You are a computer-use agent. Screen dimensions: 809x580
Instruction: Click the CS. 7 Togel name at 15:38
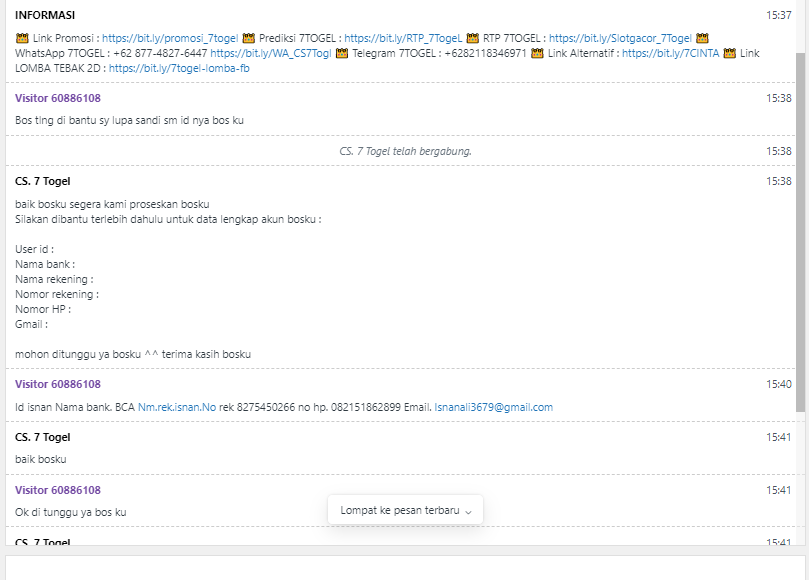point(43,181)
